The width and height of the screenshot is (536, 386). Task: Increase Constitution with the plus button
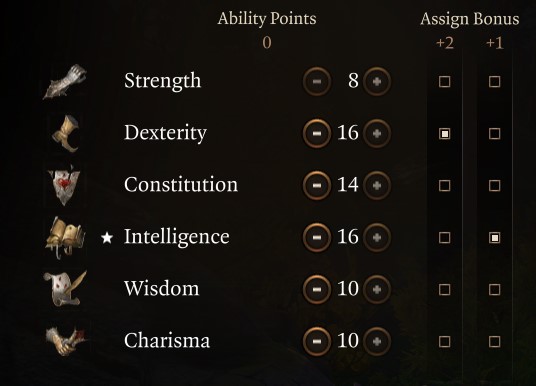pyautogui.click(x=377, y=186)
